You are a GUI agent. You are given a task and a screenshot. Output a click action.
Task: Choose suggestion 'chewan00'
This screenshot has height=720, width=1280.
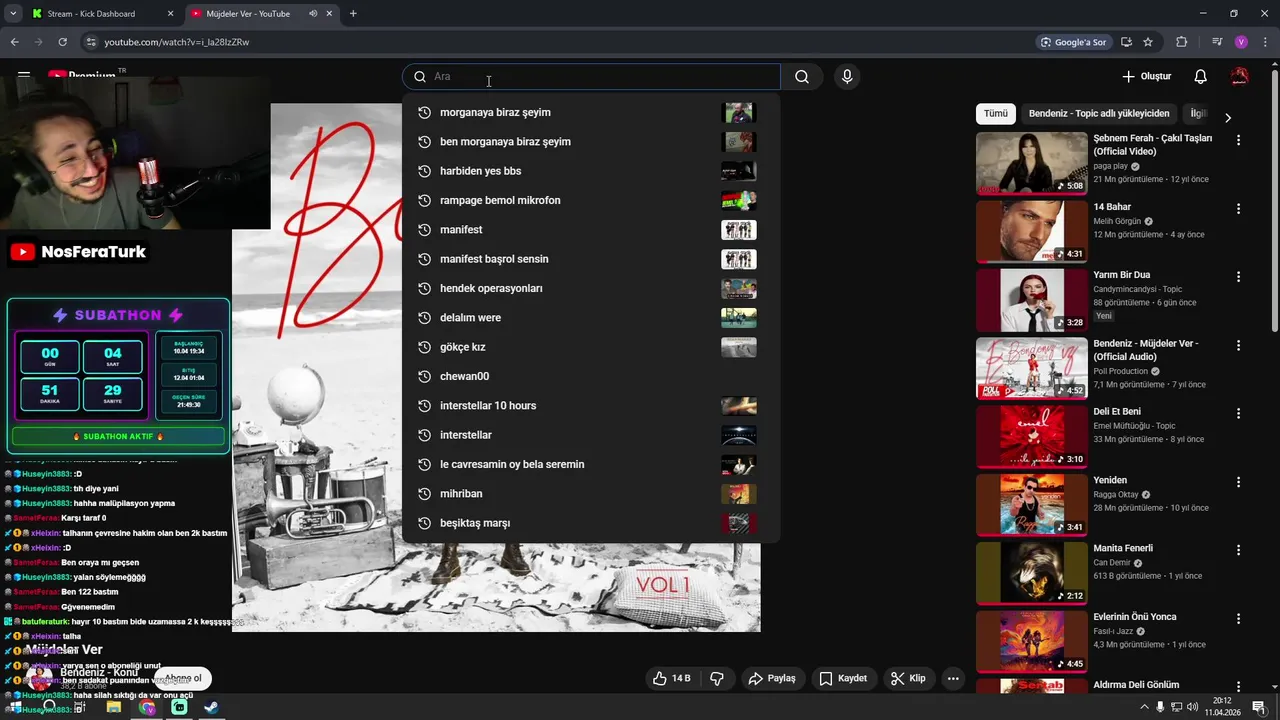click(x=591, y=376)
